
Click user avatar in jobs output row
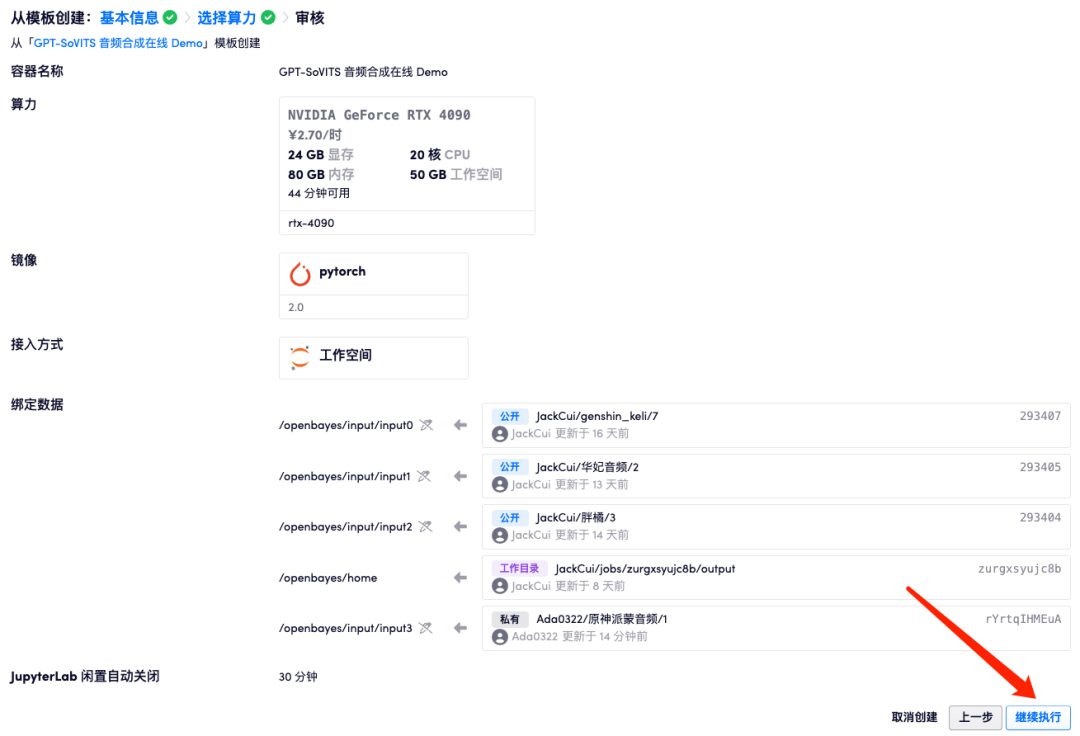pyautogui.click(x=500, y=586)
